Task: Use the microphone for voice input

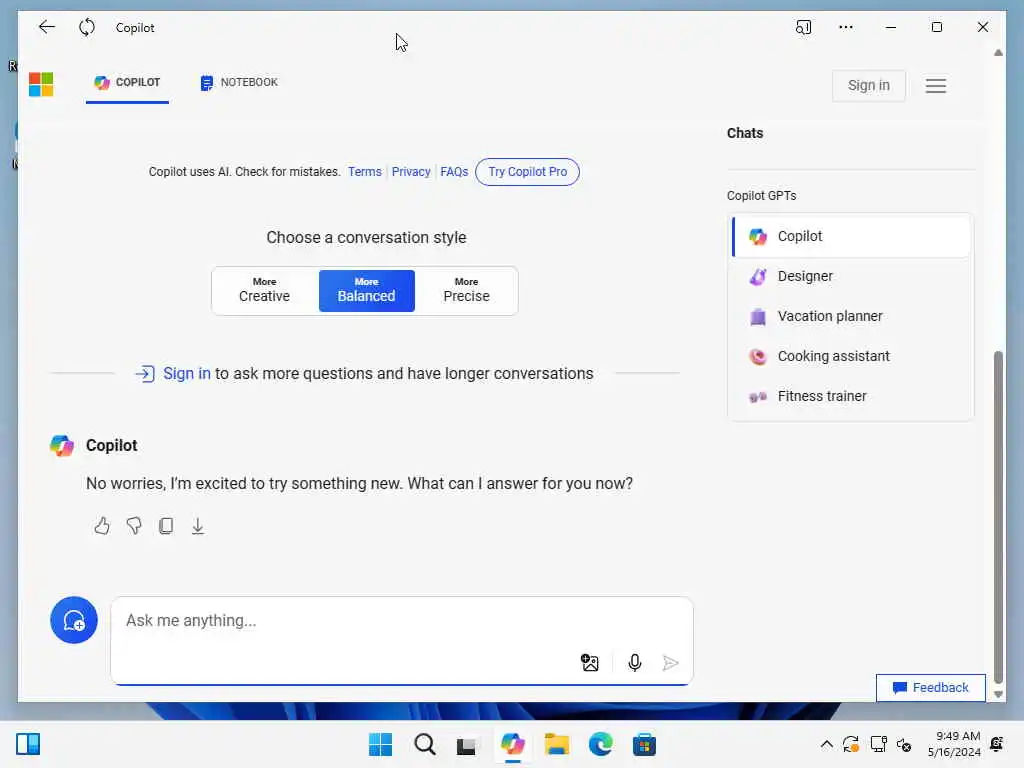Action: tap(634, 663)
